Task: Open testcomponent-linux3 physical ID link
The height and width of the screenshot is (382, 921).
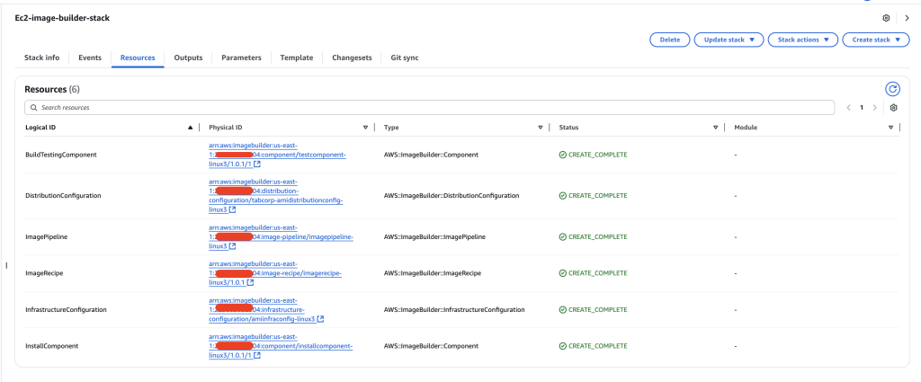Action: pyautogui.click(x=277, y=155)
